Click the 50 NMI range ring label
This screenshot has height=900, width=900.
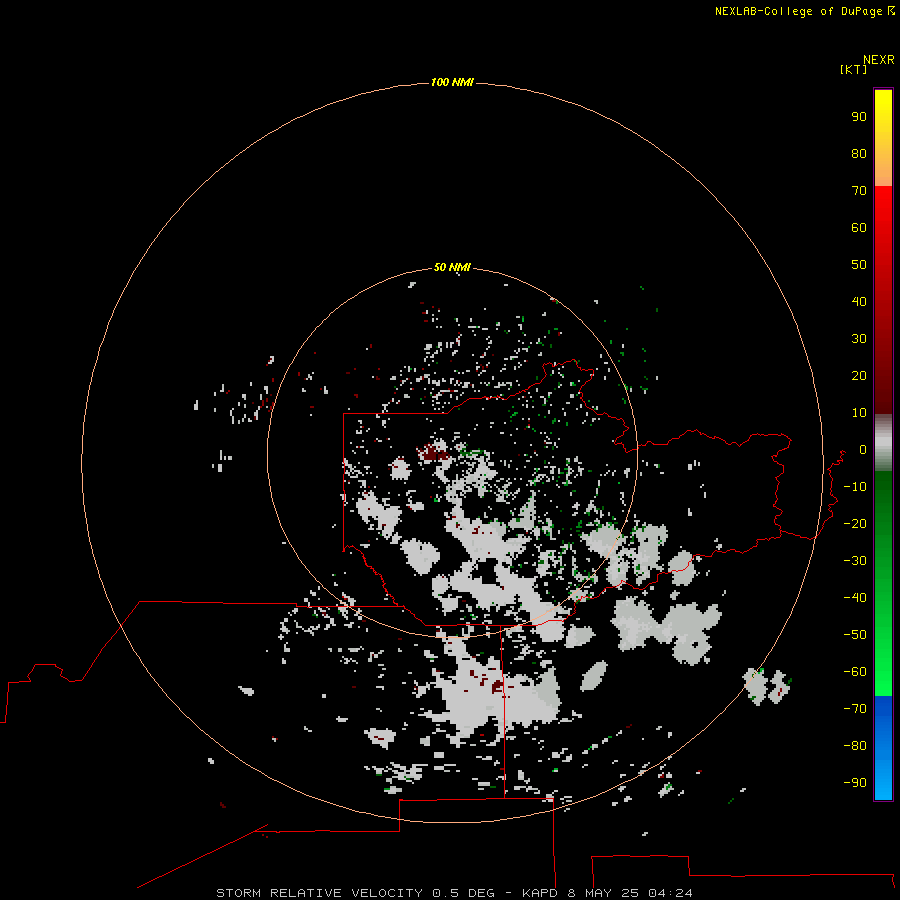pyautogui.click(x=452, y=267)
